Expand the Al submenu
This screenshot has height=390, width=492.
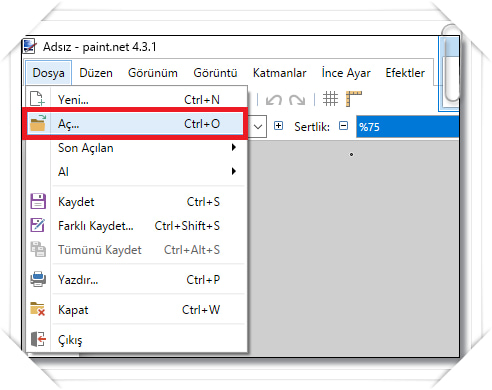coord(135,172)
